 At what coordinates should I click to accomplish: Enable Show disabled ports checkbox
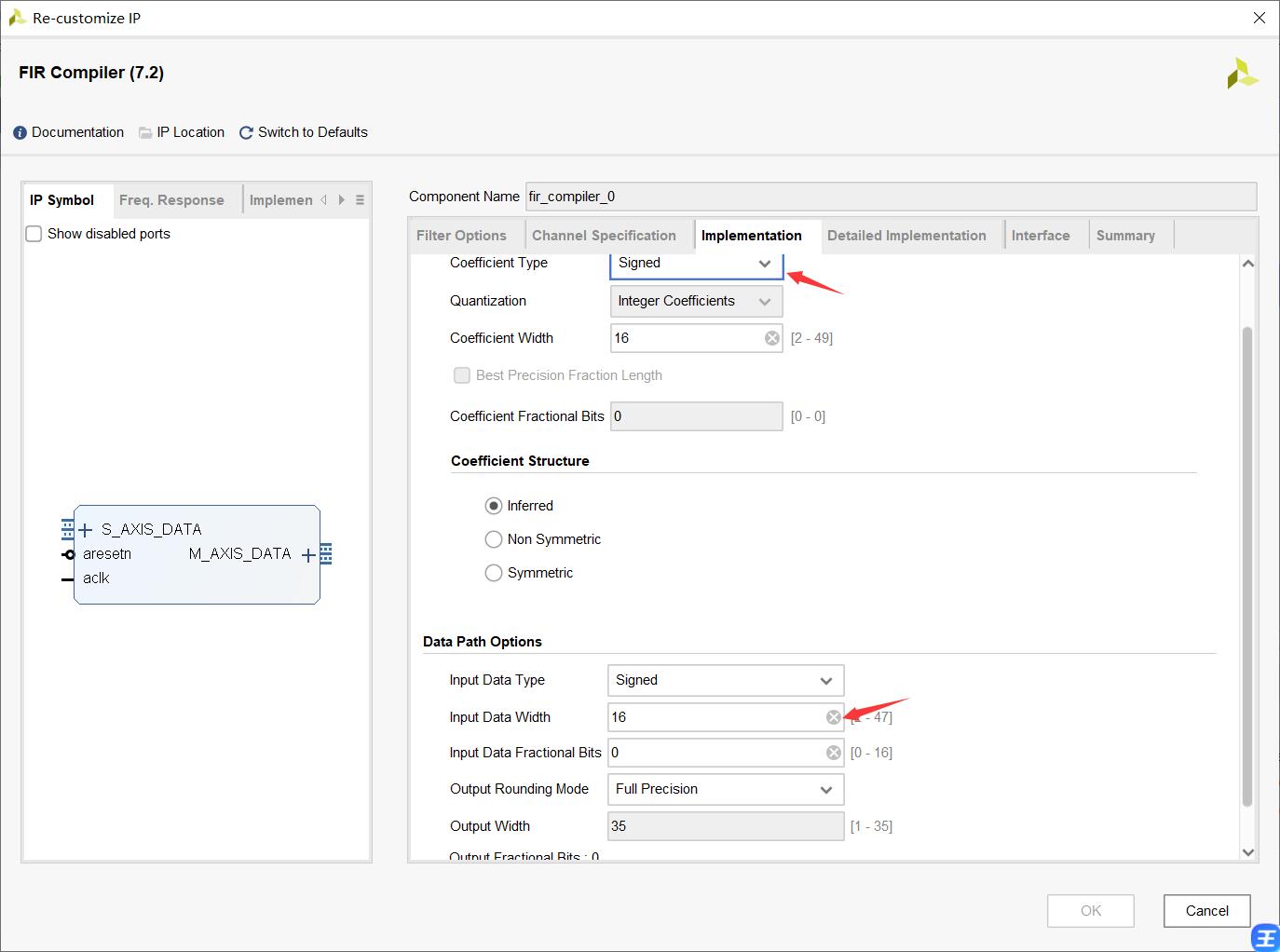[x=34, y=234]
